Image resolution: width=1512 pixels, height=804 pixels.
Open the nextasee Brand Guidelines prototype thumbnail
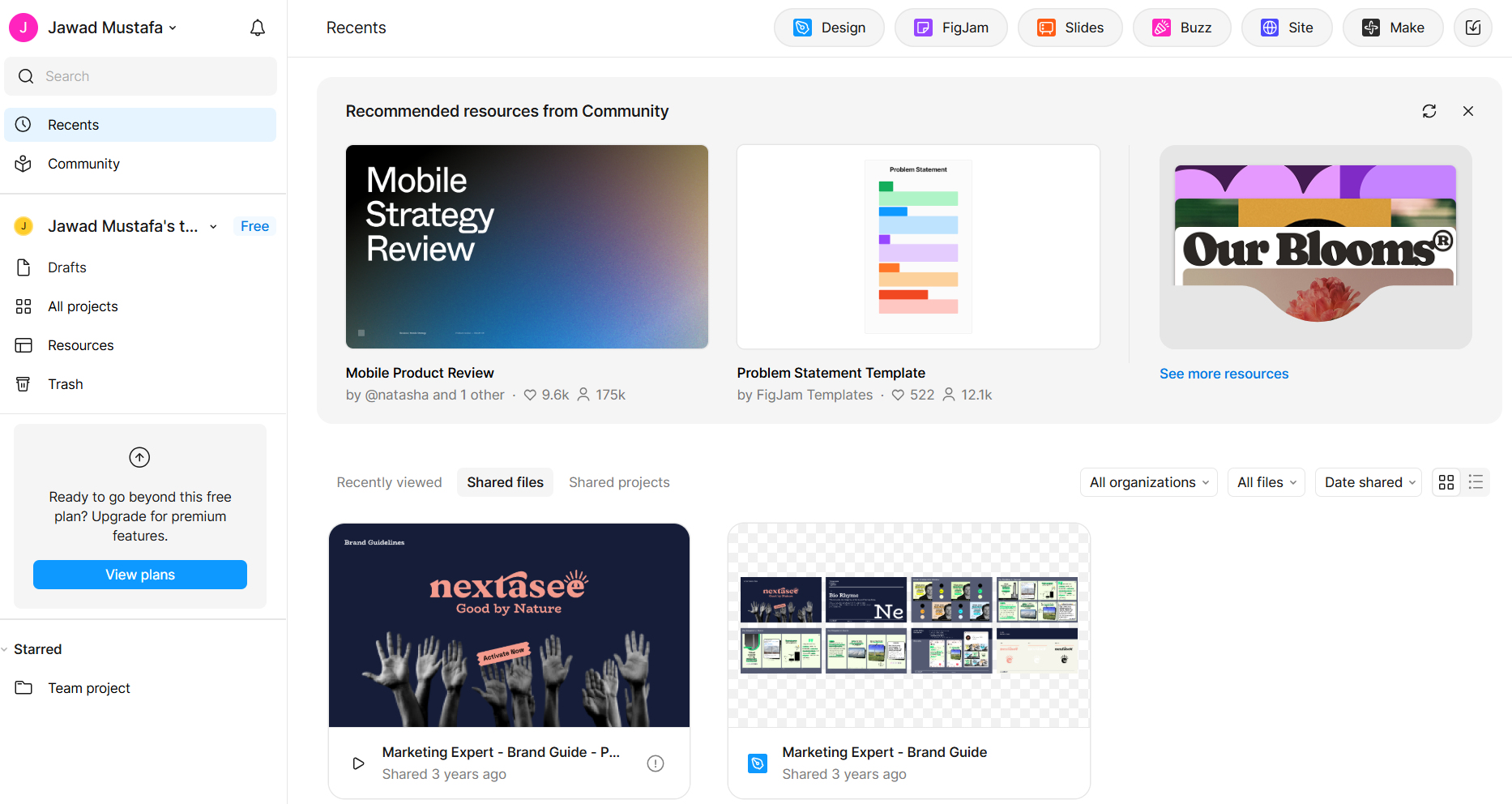click(509, 626)
